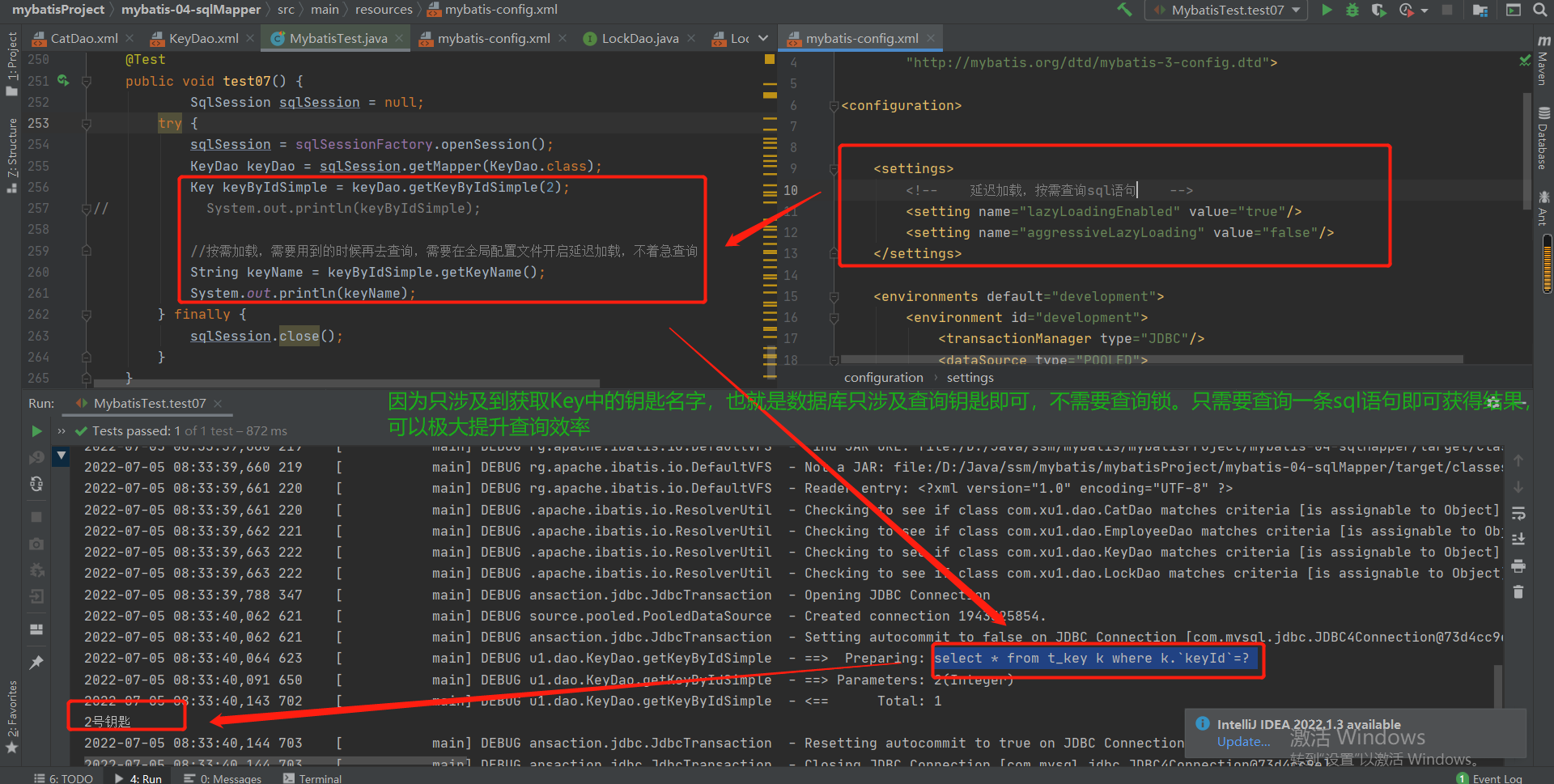This screenshot has width=1554, height=784.
Task: Collapse the settings tag fold marker
Action: 834,169
